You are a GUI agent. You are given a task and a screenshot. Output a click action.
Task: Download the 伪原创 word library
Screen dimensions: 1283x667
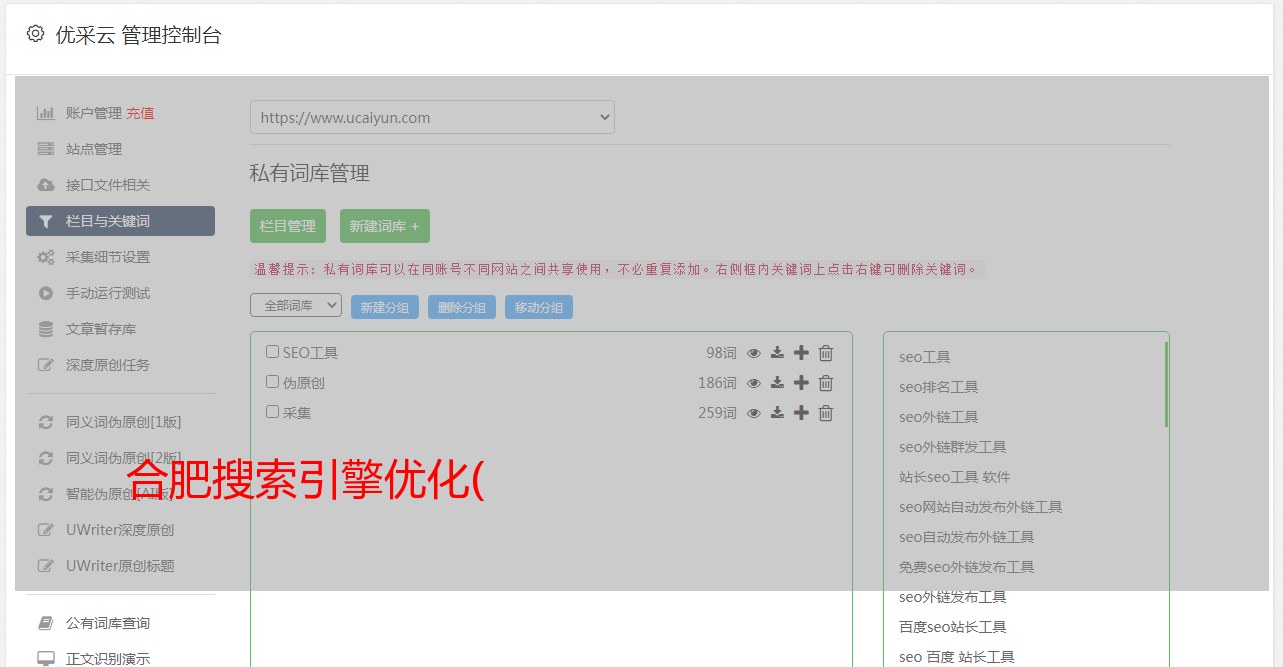click(777, 383)
